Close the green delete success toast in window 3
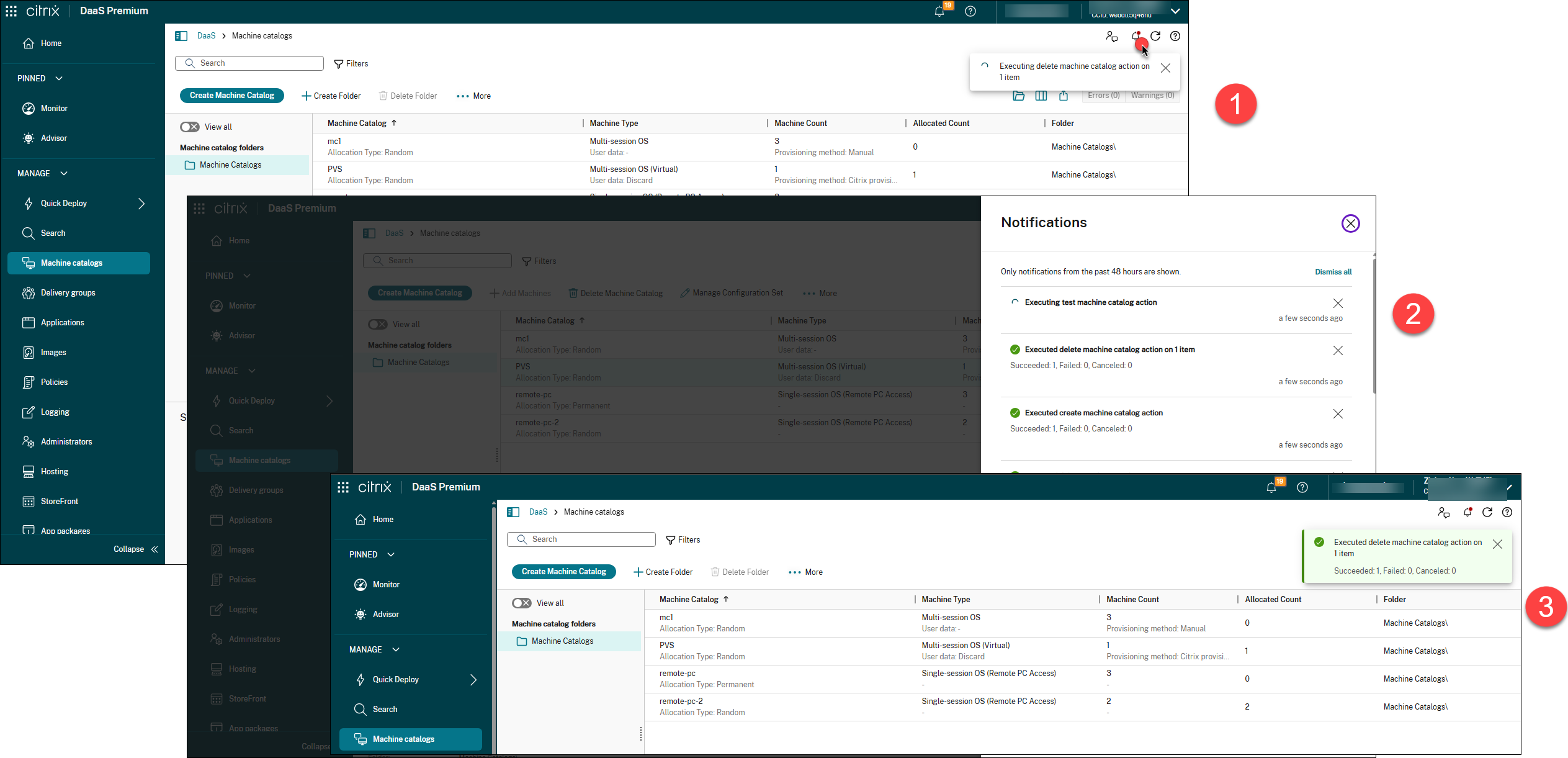Viewport: 1568px width, 758px height. [1497, 544]
